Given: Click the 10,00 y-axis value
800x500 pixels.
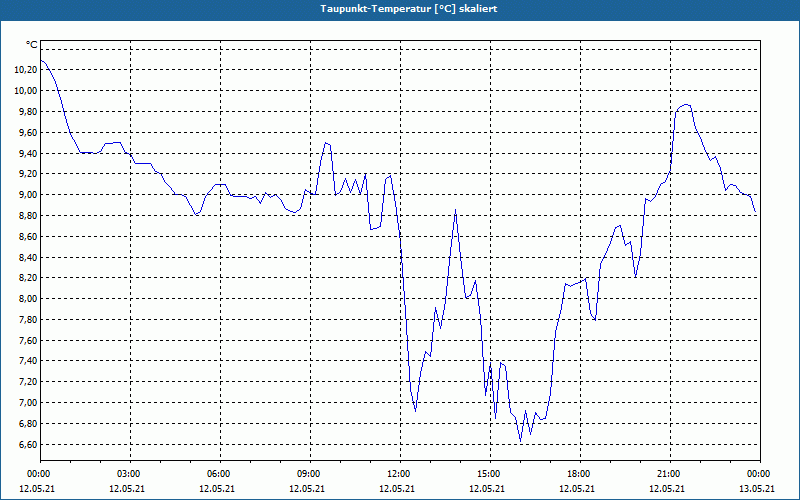Looking at the screenshot, I should click(26, 91).
